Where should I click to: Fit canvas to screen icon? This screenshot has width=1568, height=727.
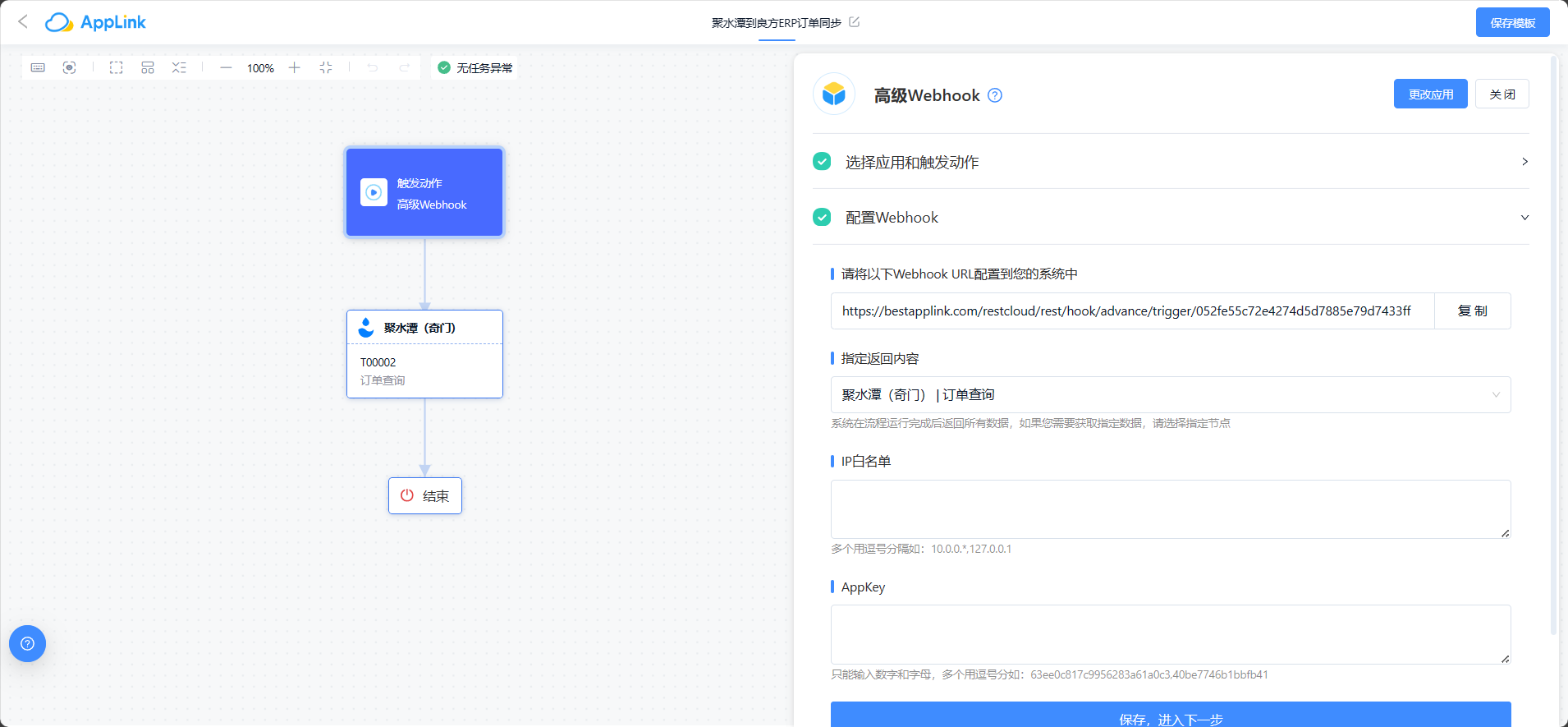pyautogui.click(x=326, y=67)
